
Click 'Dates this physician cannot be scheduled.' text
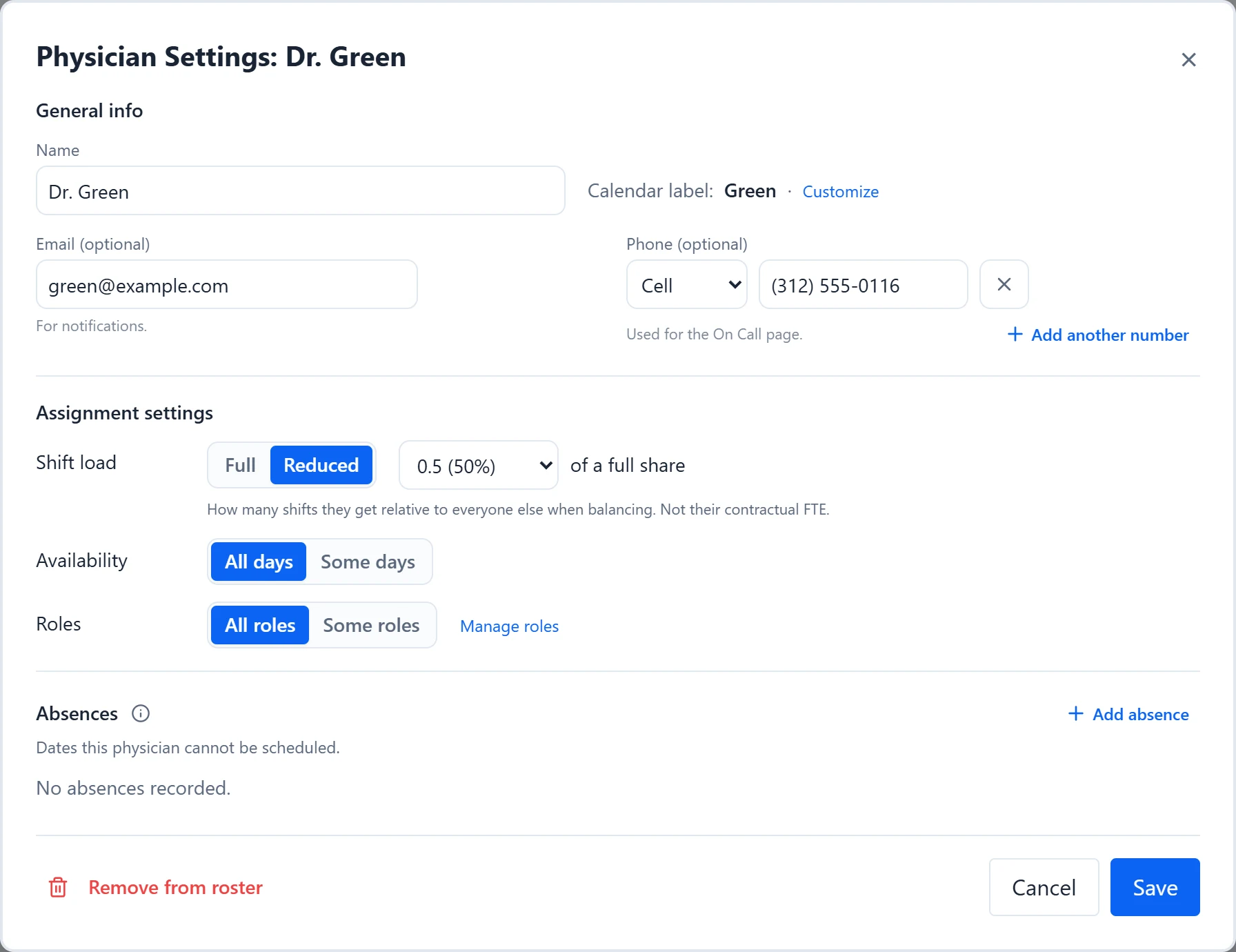[188, 748]
